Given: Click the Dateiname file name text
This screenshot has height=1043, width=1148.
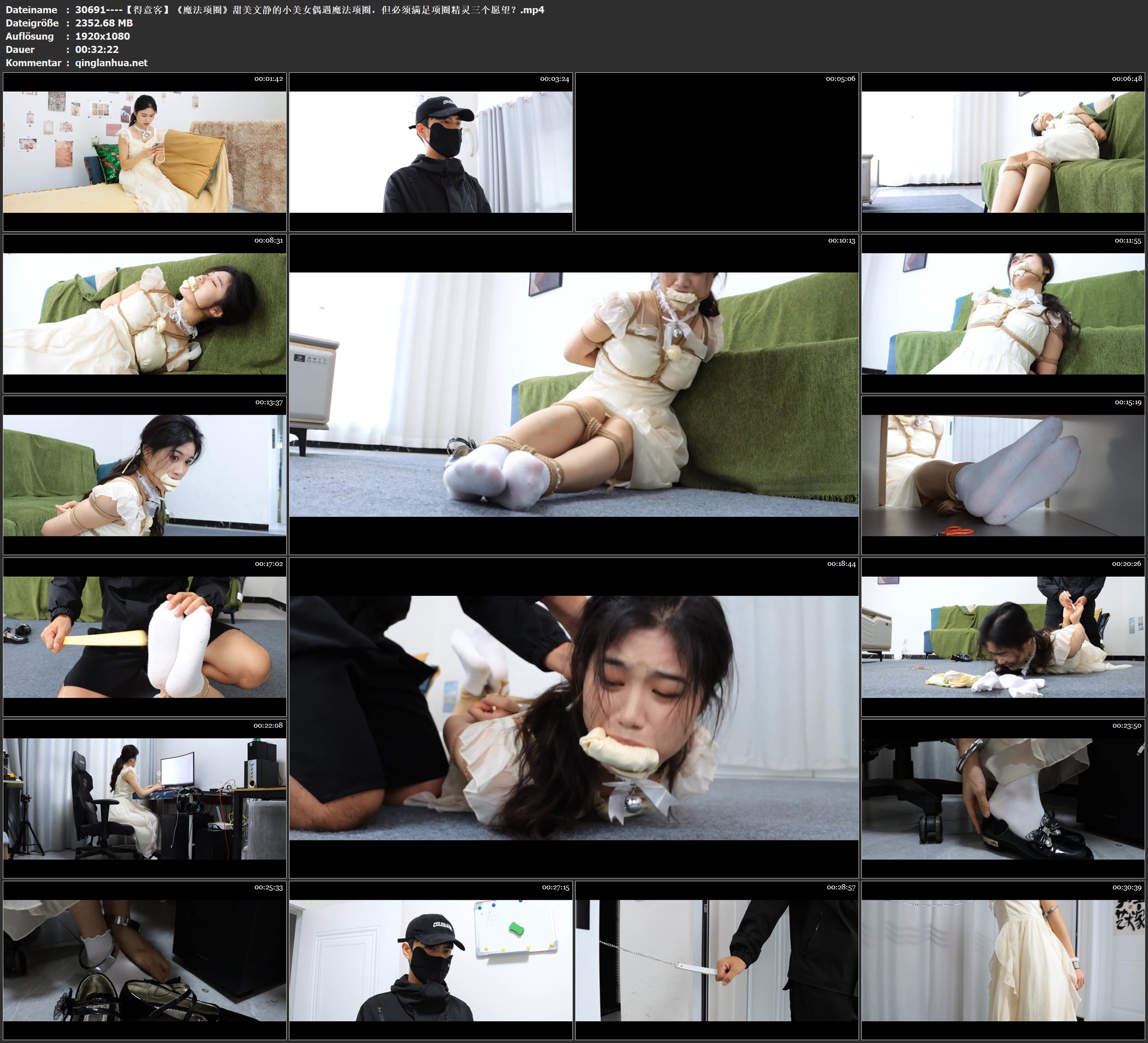Looking at the screenshot, I should point(309,9).
